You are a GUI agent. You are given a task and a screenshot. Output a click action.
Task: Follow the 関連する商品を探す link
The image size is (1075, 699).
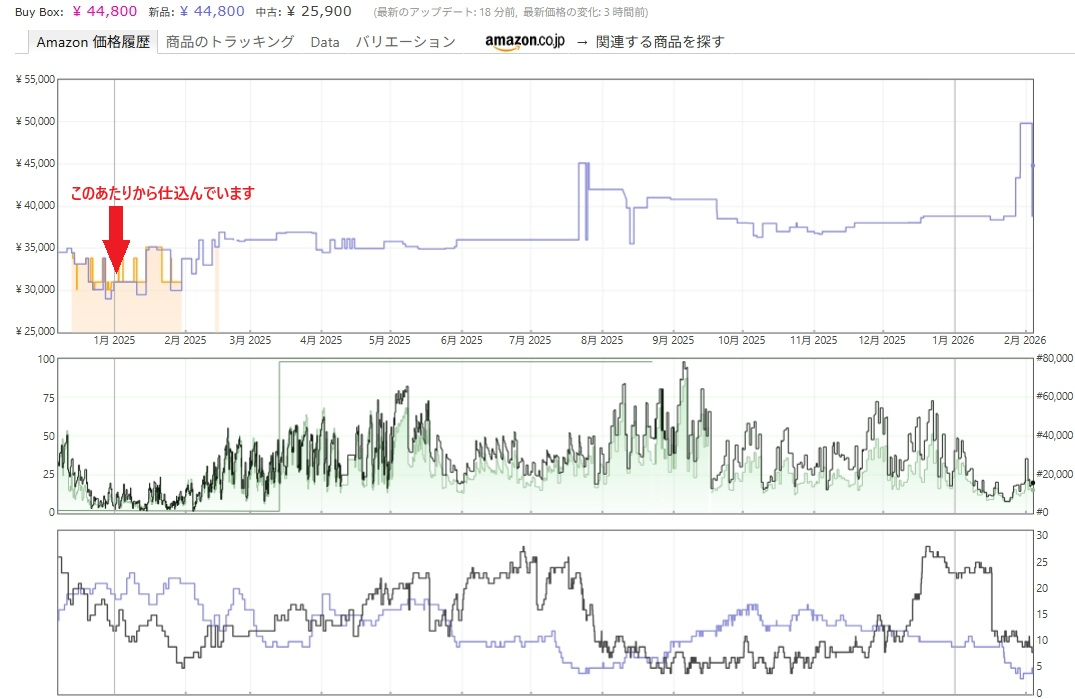(x=659, y=42)
